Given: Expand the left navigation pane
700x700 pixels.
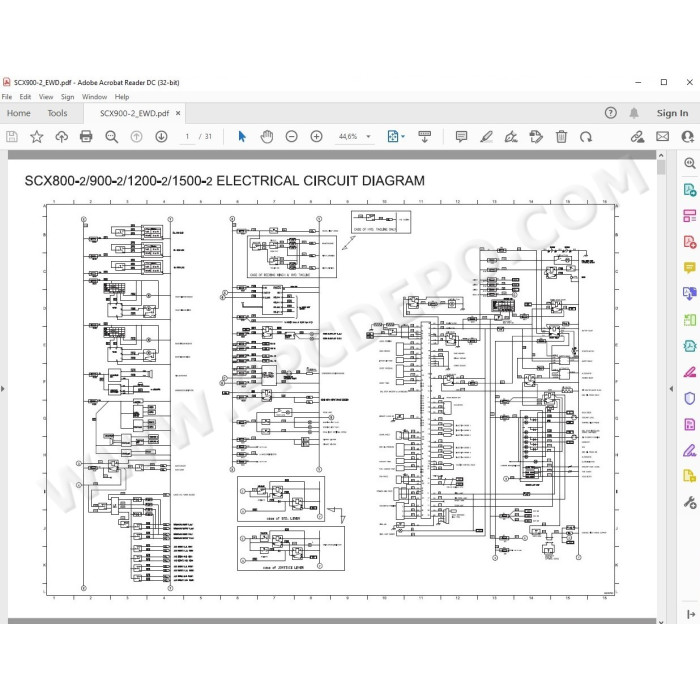Looking at the screenshot, I should 3,389.
